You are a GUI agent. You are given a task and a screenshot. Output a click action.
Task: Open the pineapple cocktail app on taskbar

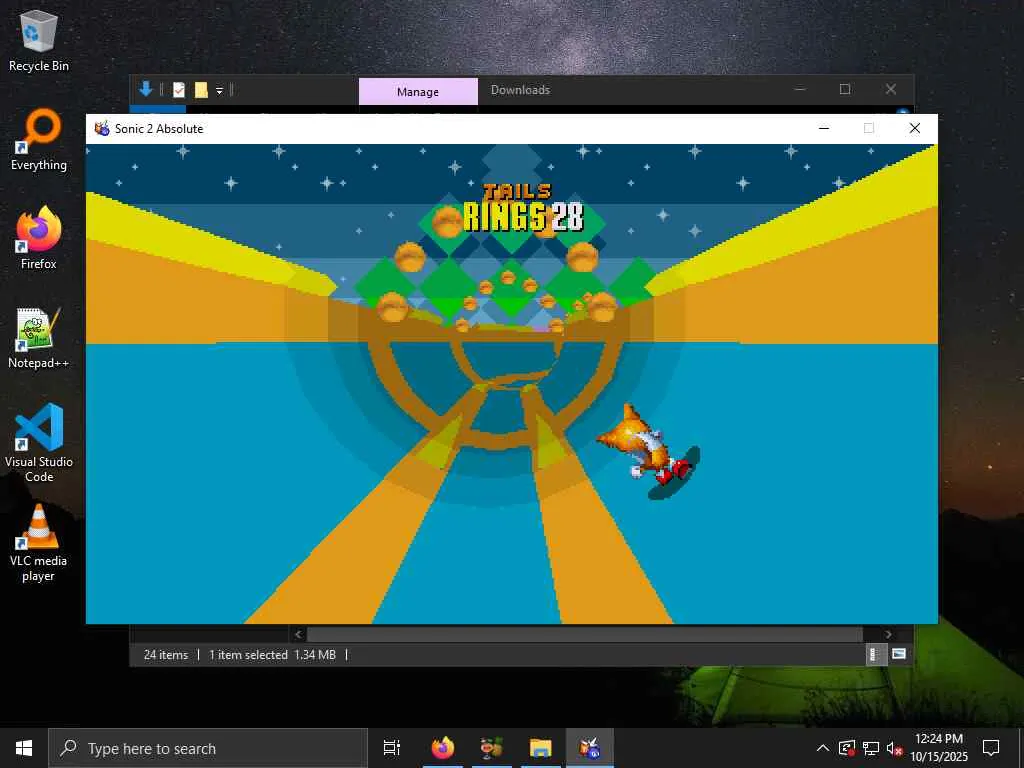pos(492,748)
